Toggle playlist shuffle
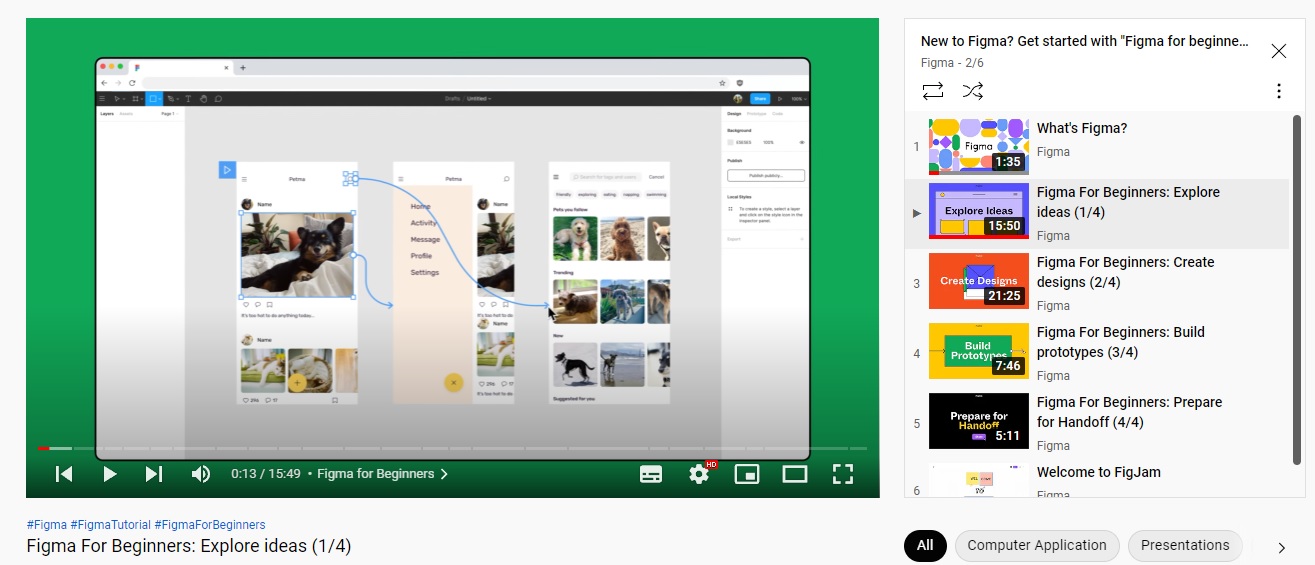1315x565 pixels. (973, 91)
